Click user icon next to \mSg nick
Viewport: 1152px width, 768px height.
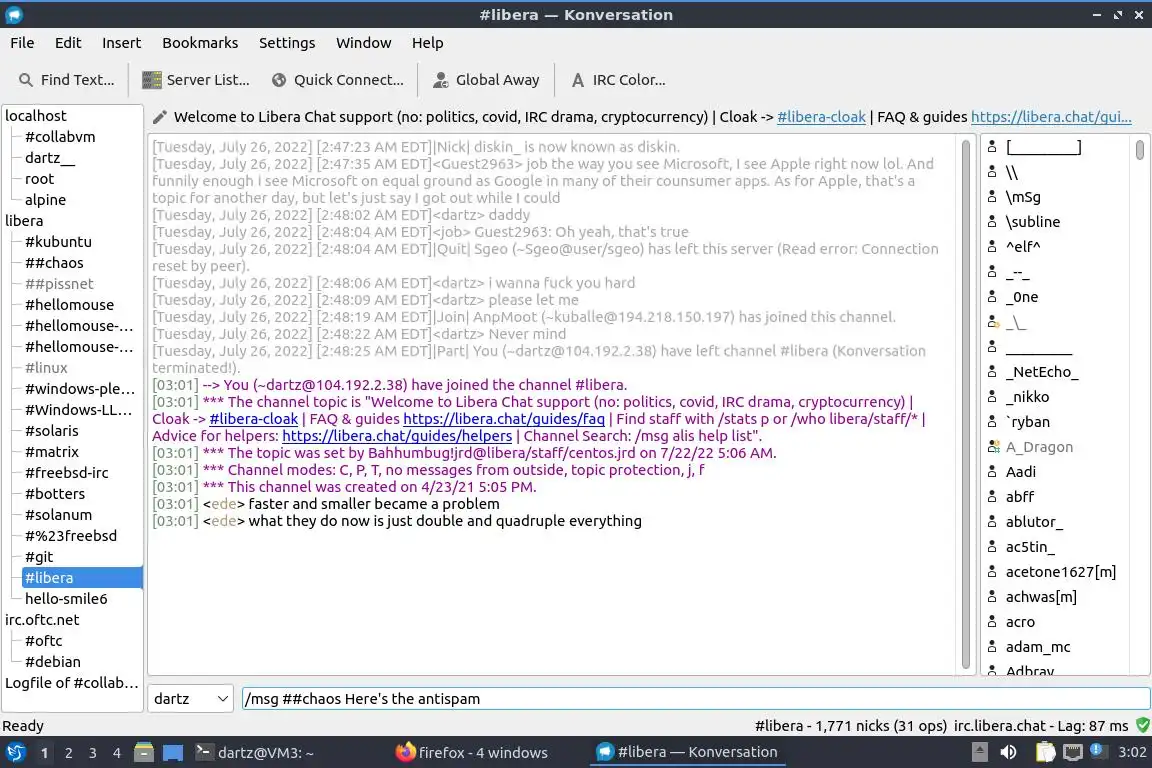(x=992, y=196)
